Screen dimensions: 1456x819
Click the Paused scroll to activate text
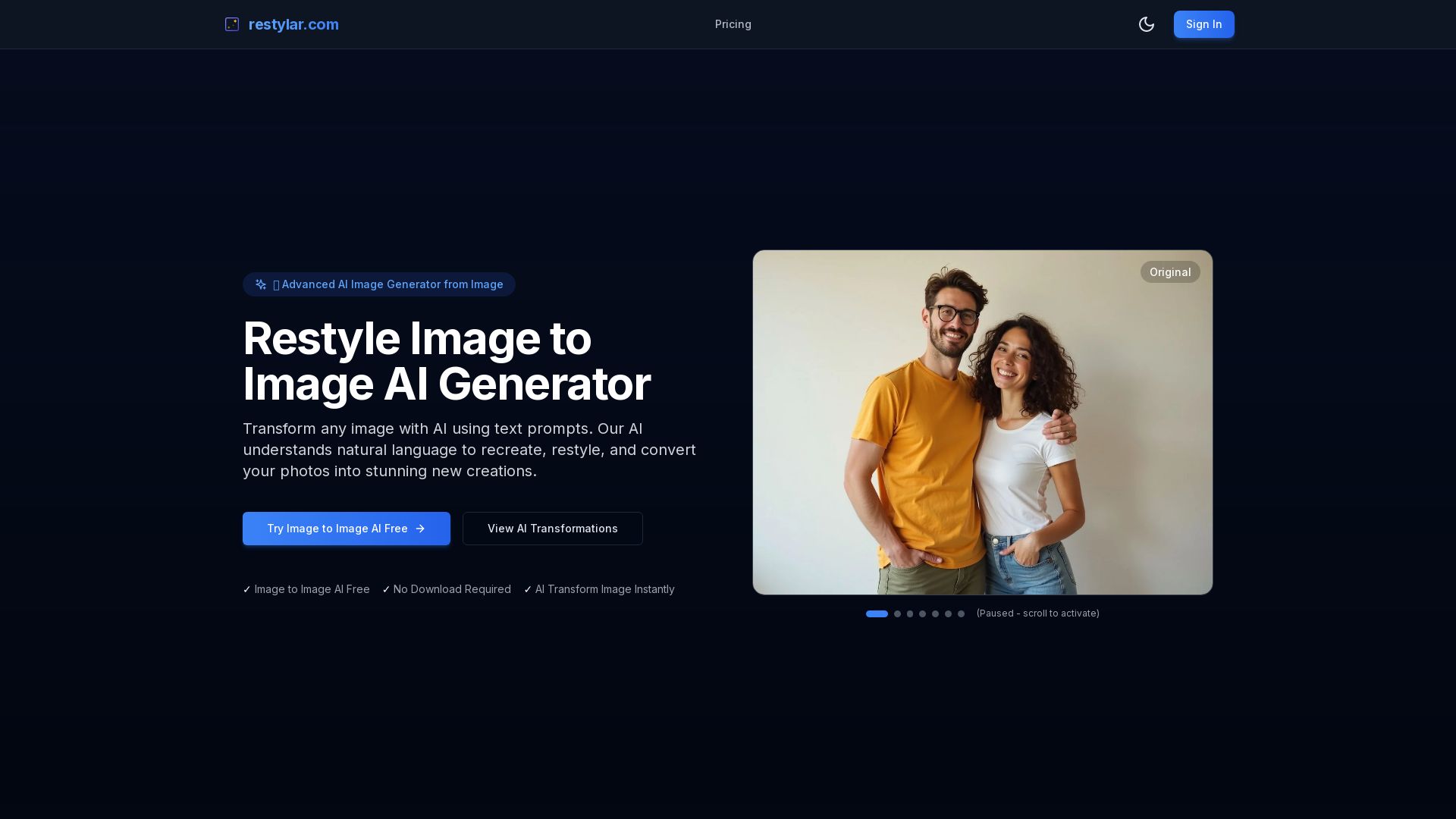pos(1037,613)
